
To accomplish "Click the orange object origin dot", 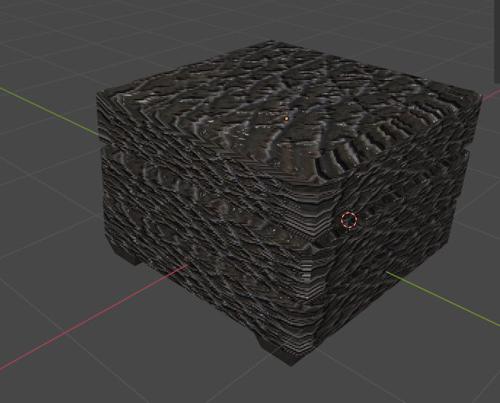I will tap(286, 118).
